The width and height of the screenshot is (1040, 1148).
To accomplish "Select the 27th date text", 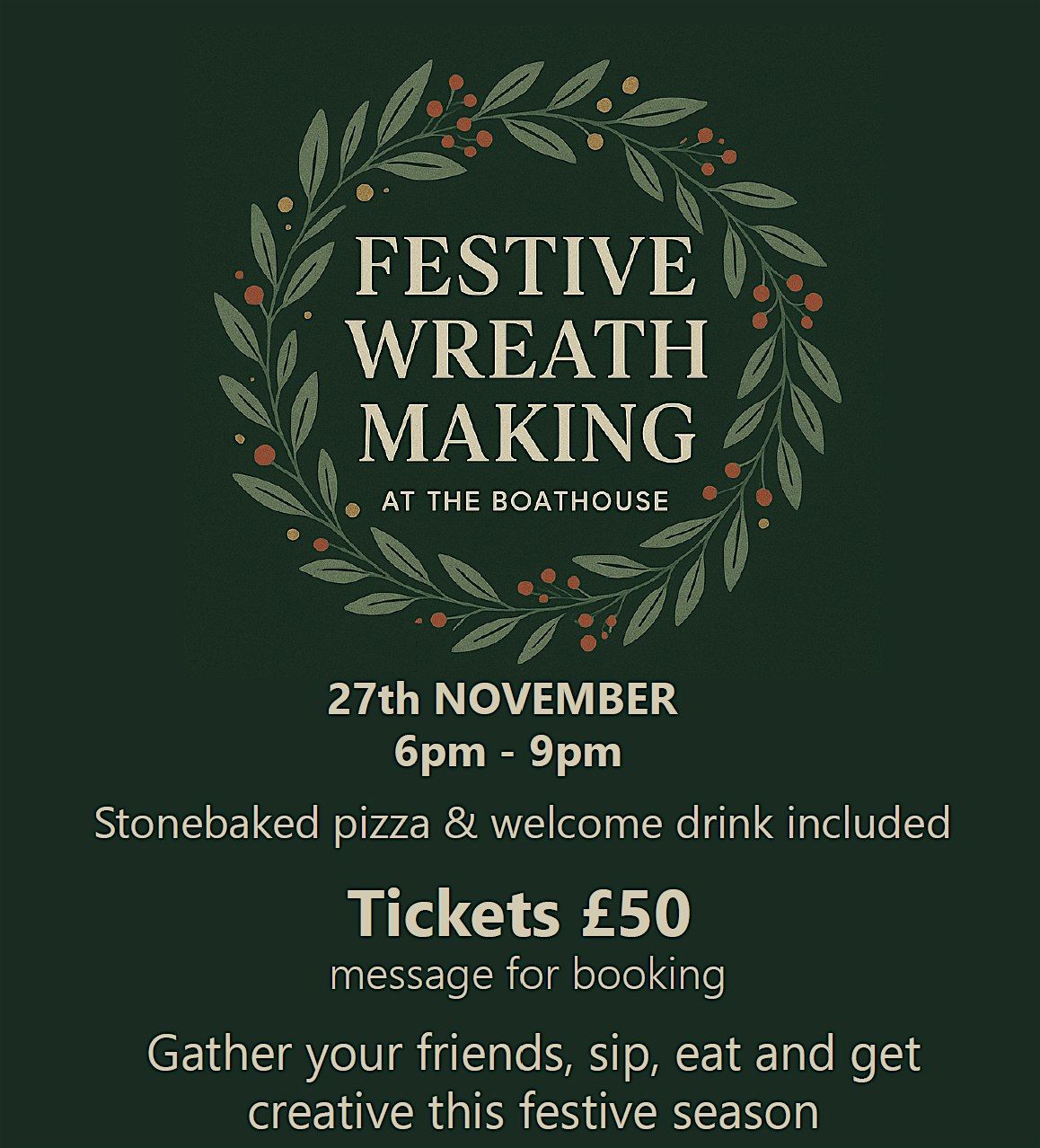I will (373, 699).
